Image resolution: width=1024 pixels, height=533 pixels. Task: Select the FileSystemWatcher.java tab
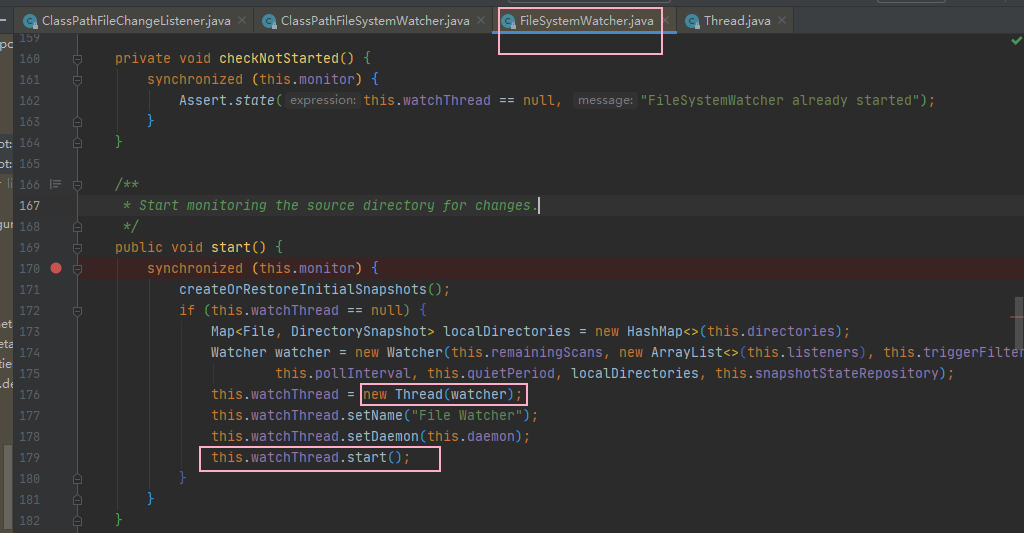(586, 21)
